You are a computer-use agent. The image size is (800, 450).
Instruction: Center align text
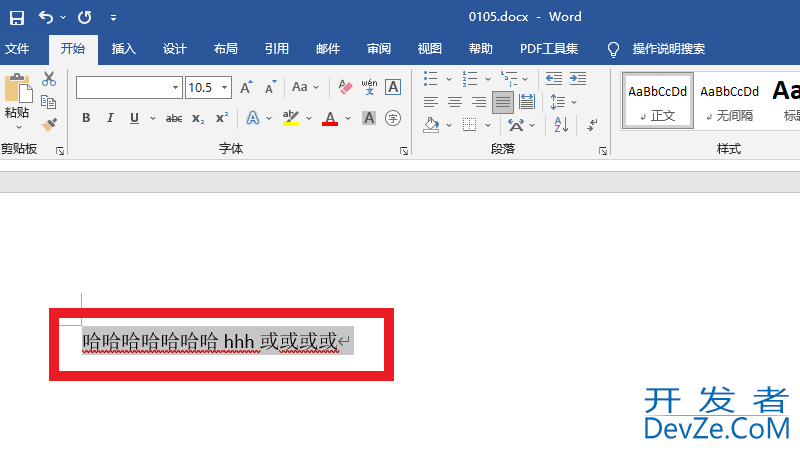(455, 103)
